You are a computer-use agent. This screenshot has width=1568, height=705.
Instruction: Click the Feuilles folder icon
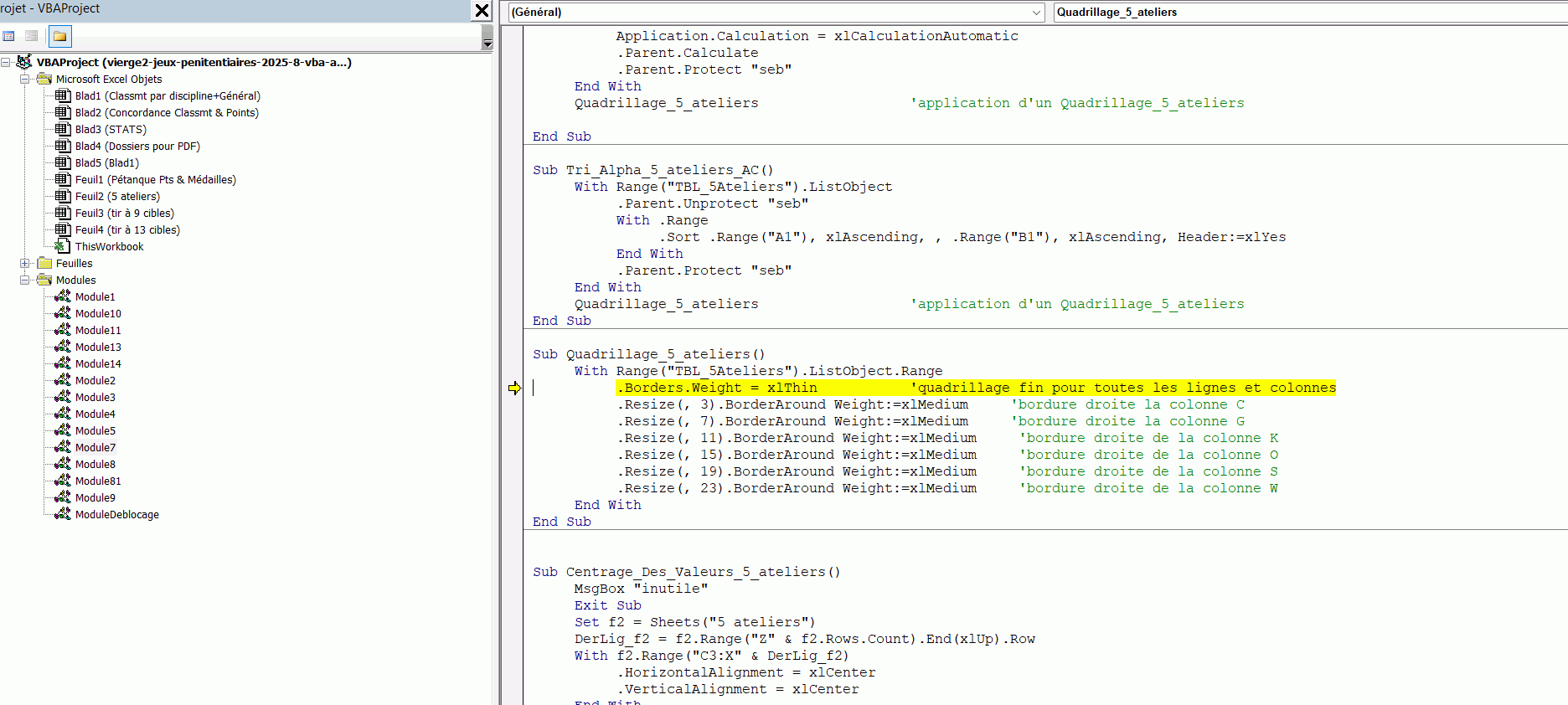(x=44, y=263)
